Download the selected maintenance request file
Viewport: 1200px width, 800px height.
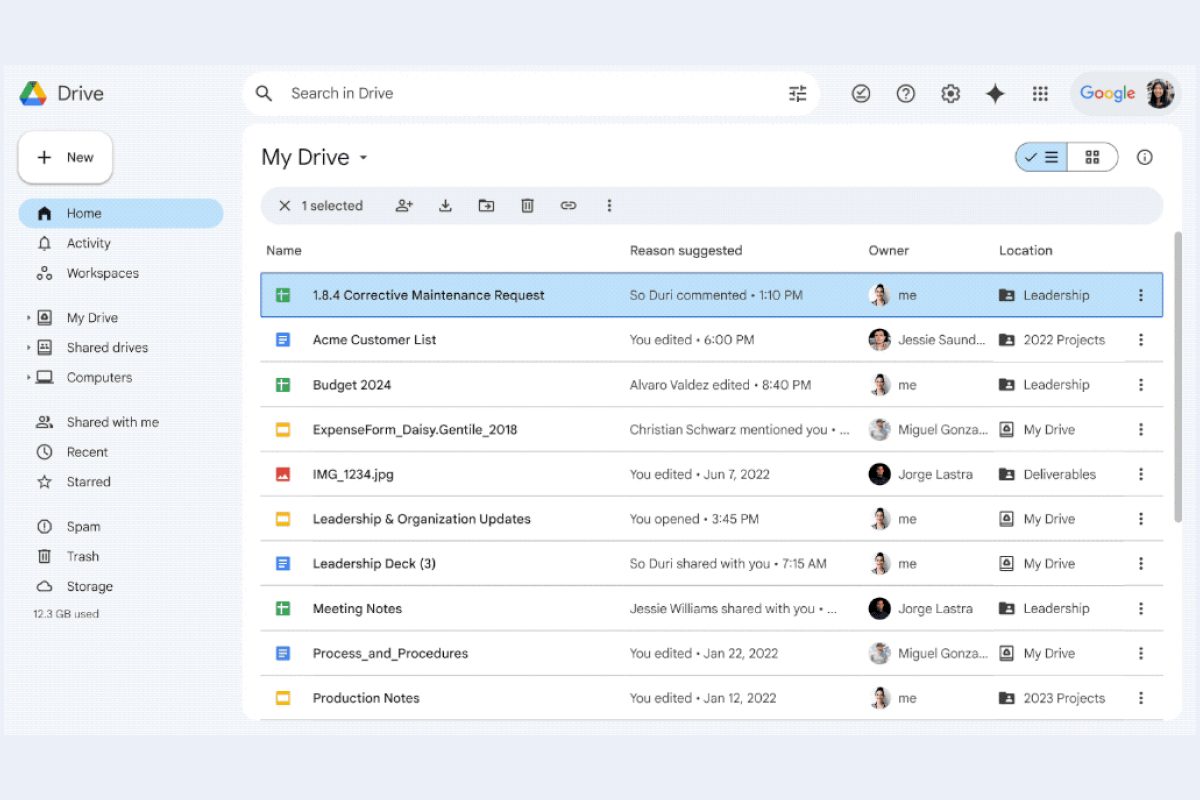[445, 205]
